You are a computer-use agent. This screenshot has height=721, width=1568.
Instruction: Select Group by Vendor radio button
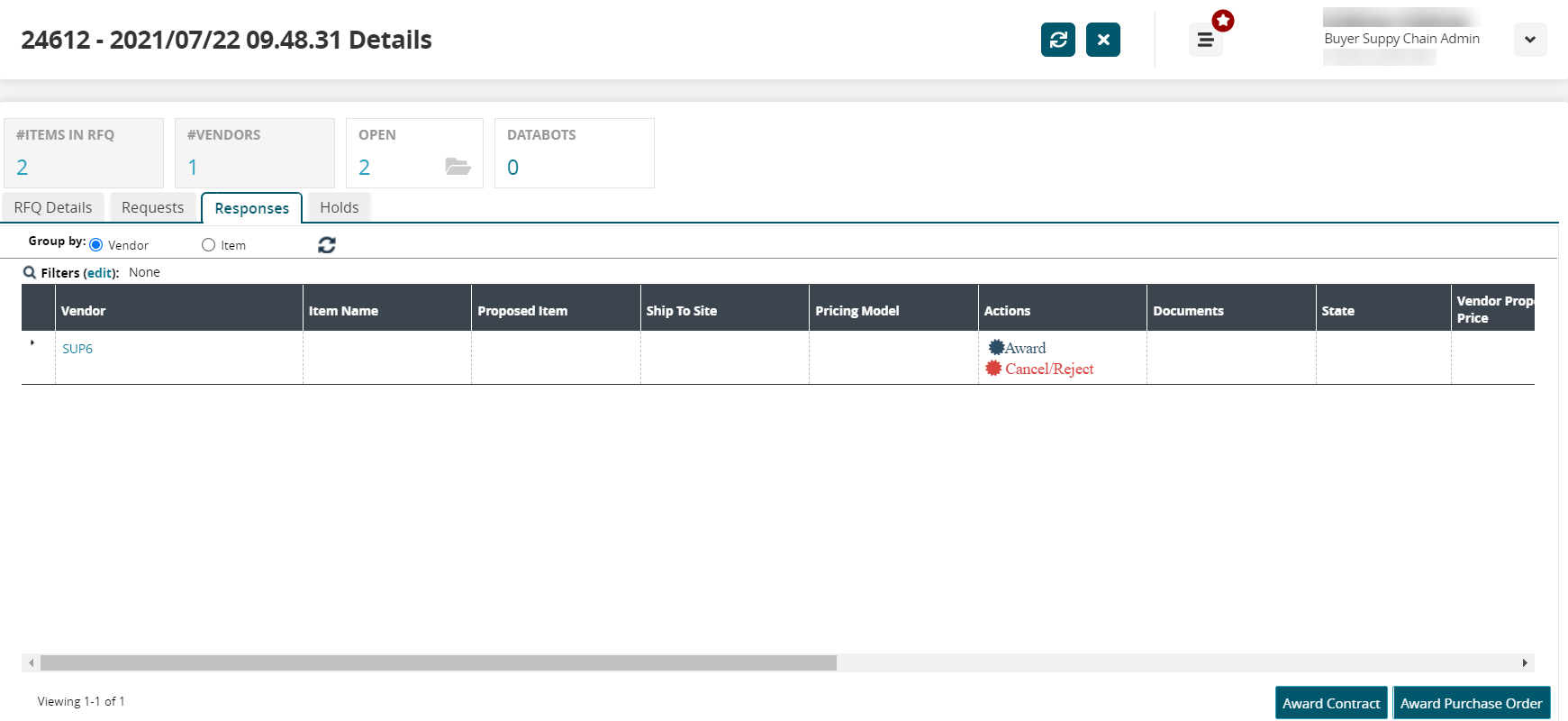pos(96,245)
